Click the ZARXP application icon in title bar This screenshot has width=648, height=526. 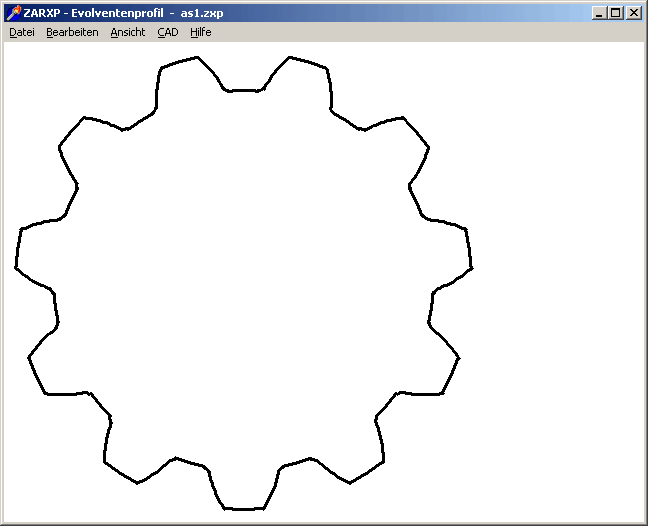[x=13, y=13]
